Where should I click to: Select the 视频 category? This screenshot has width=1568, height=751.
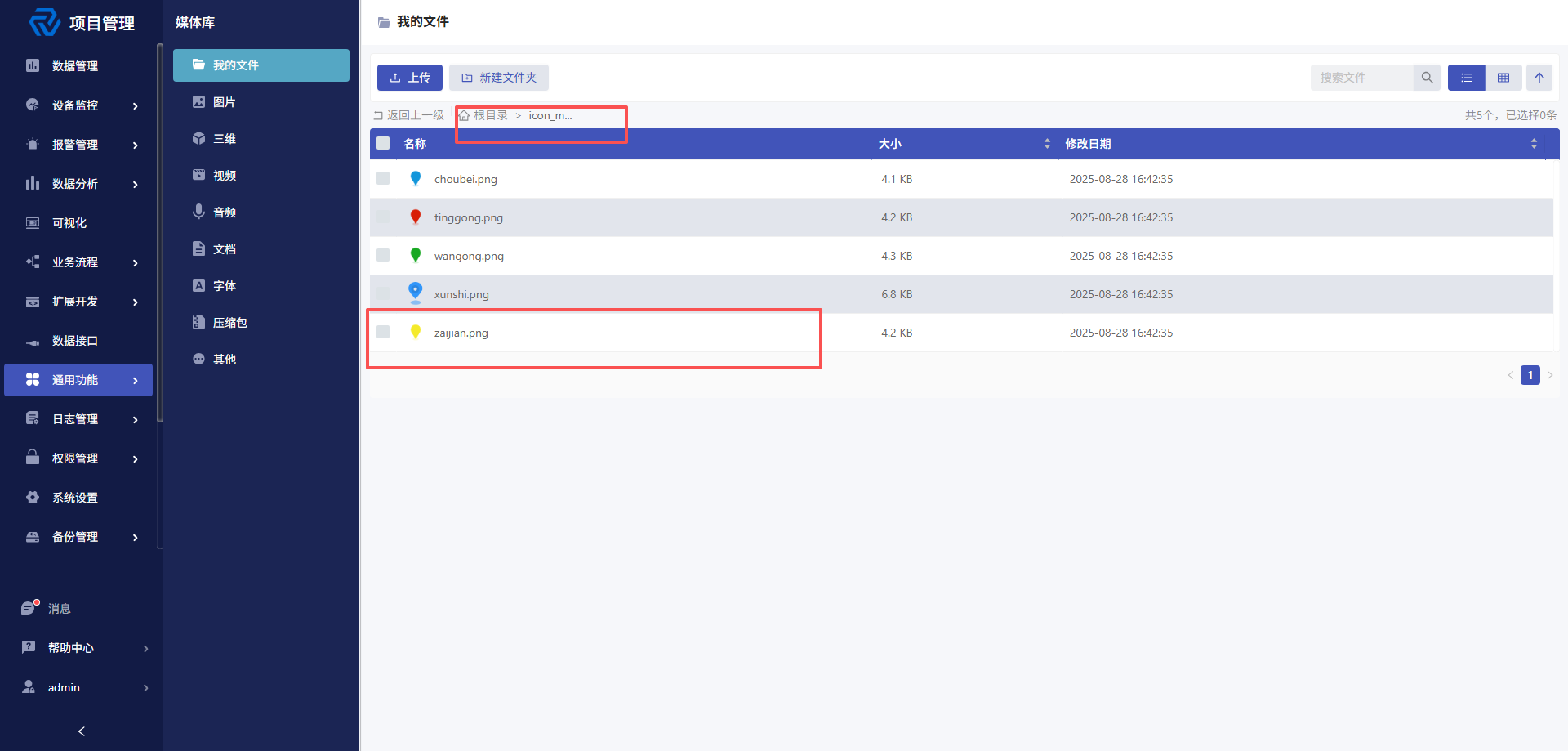tap(261, 176)
